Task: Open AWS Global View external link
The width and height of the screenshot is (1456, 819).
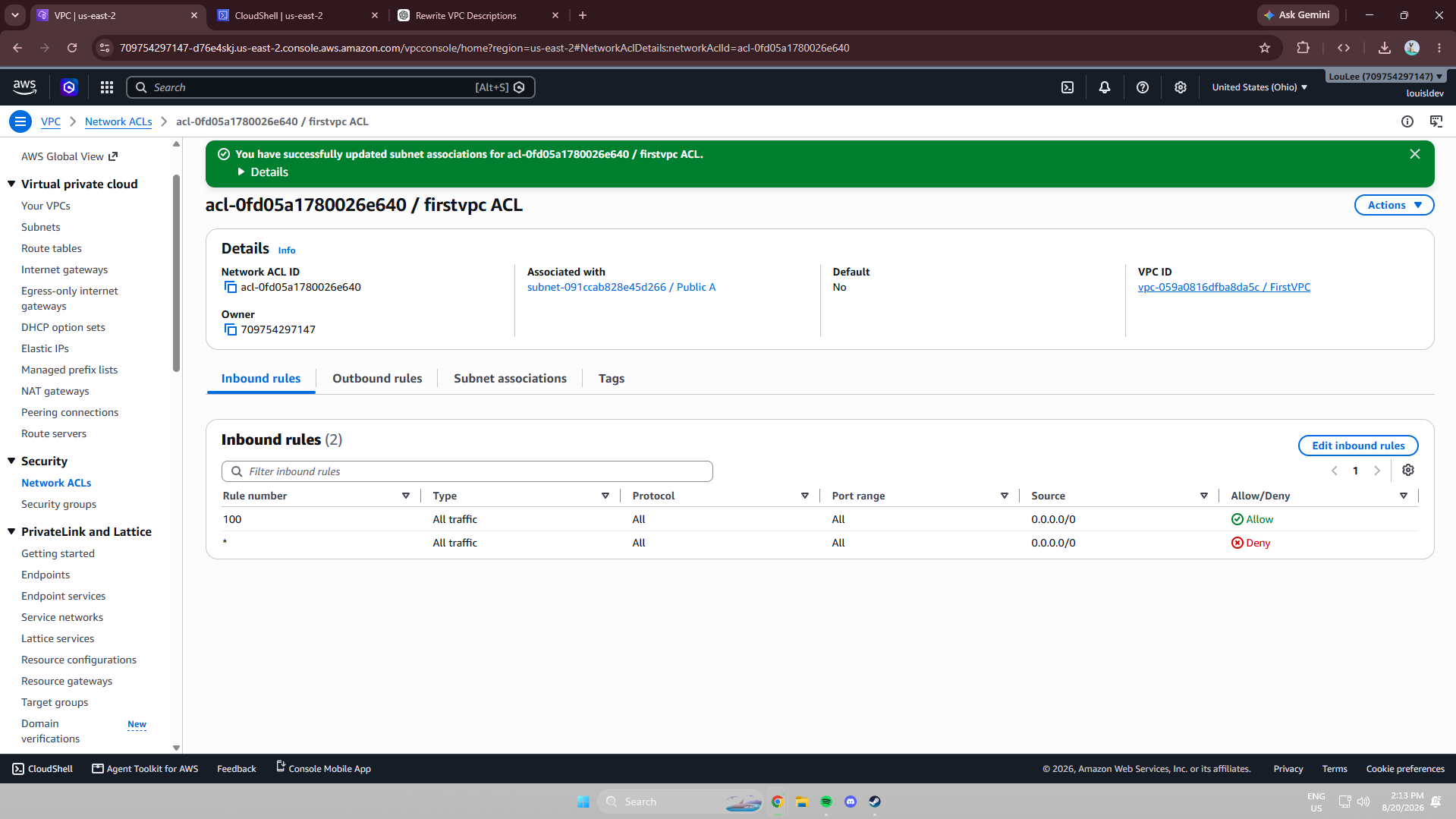Action: pos(70,156)
